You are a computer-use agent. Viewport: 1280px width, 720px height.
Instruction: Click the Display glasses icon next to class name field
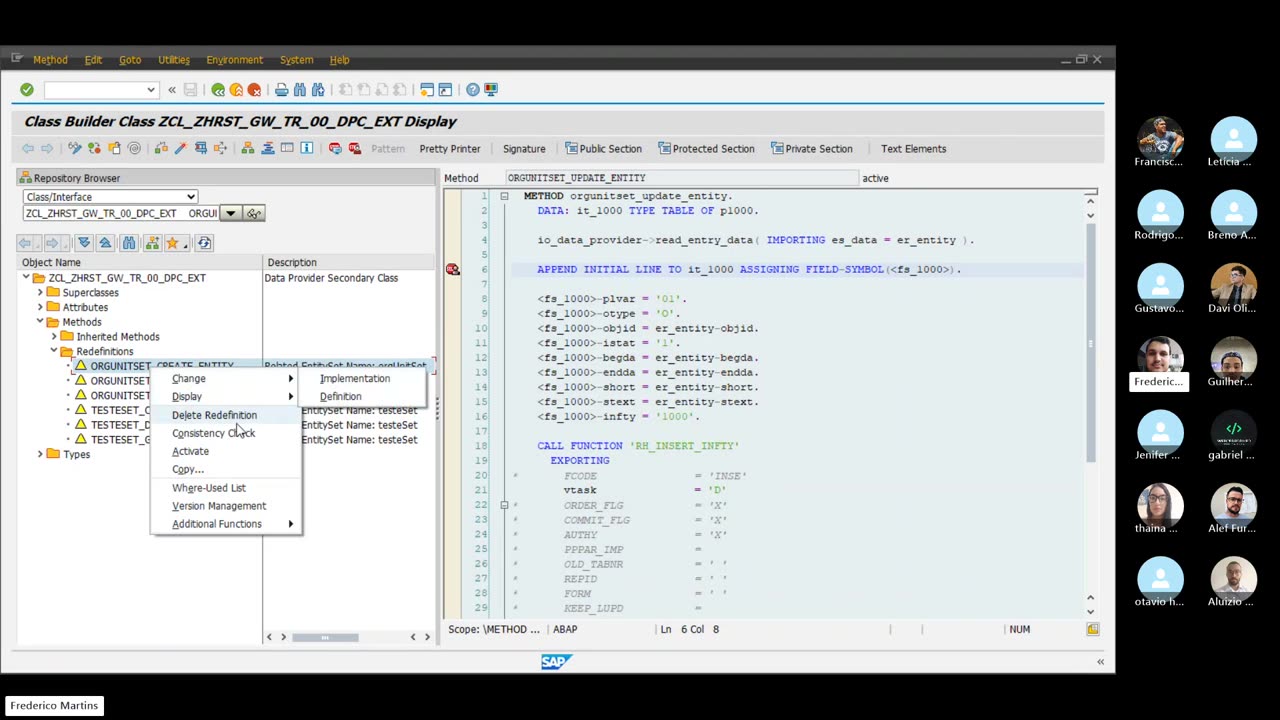(x=254, y=213)
